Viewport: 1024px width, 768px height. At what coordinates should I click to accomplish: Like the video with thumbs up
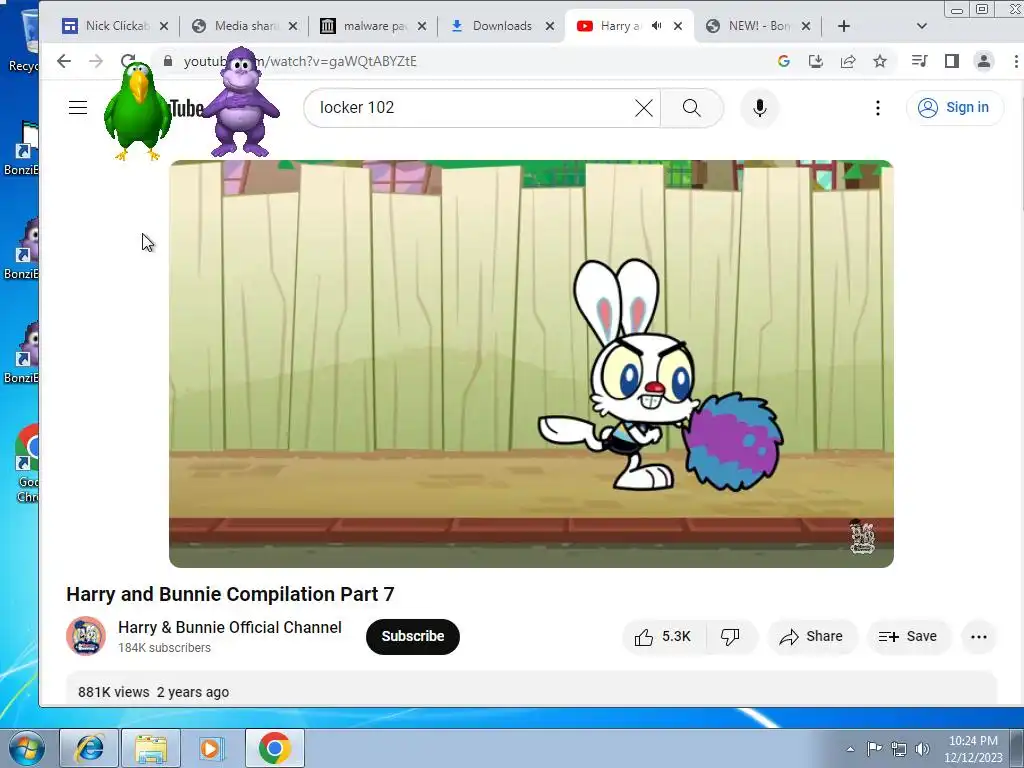tap(663, 637)
